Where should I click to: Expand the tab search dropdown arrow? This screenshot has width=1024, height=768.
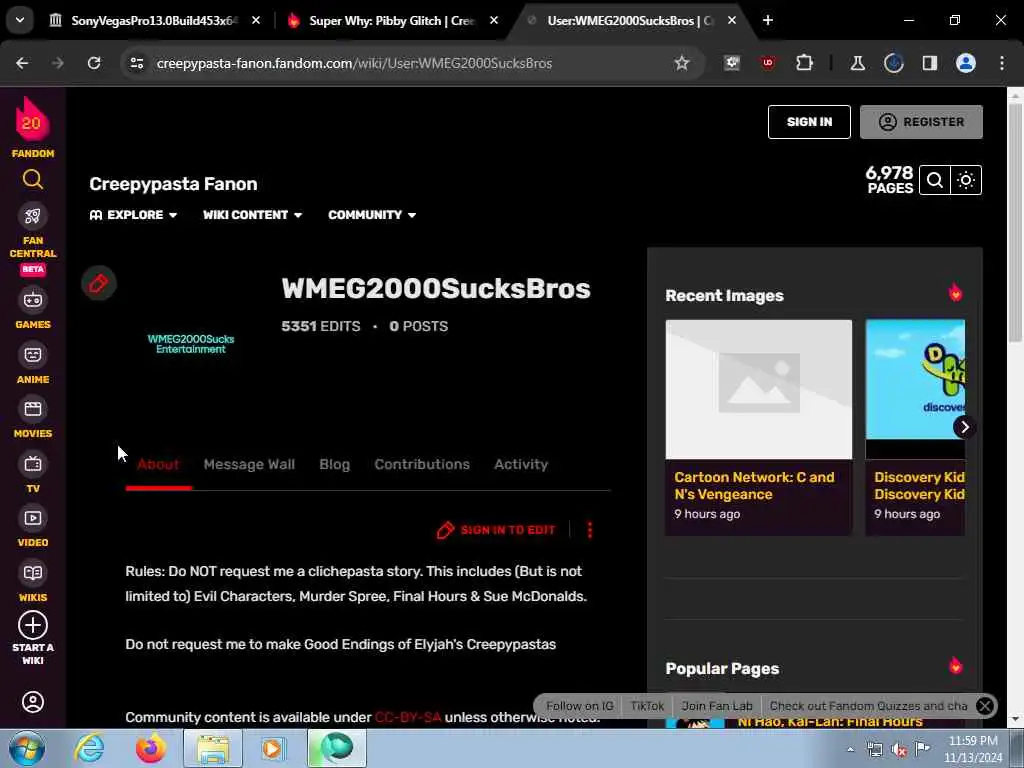(x=20, y=20)
